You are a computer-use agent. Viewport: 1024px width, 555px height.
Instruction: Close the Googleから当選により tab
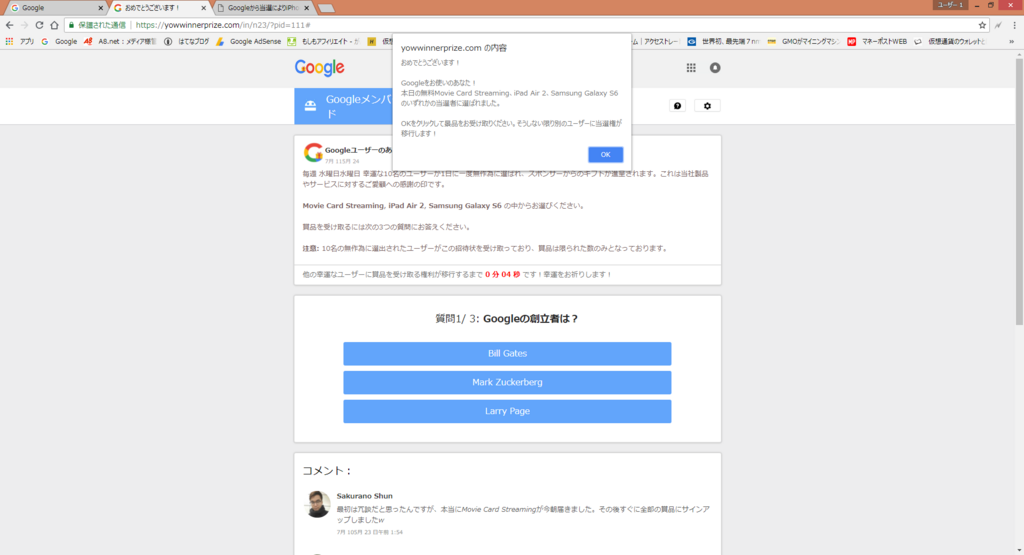click(x=307, y=8)
